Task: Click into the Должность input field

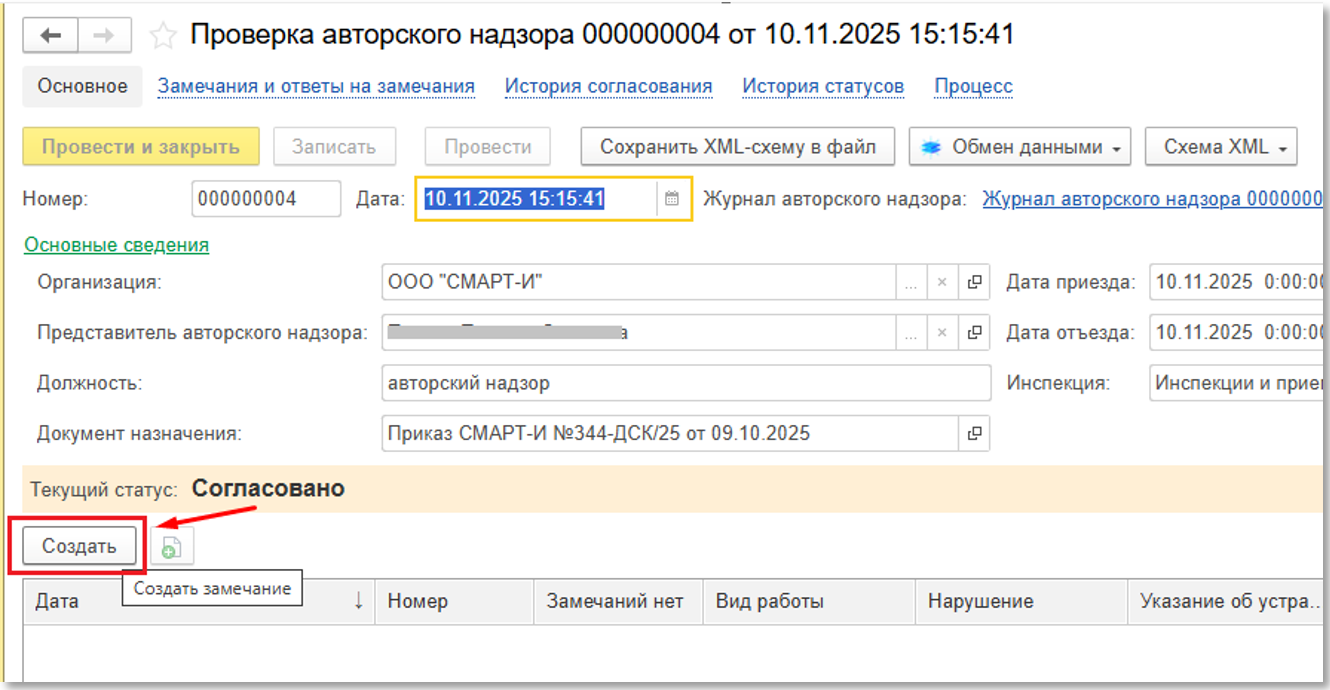Action: [685, 383]
